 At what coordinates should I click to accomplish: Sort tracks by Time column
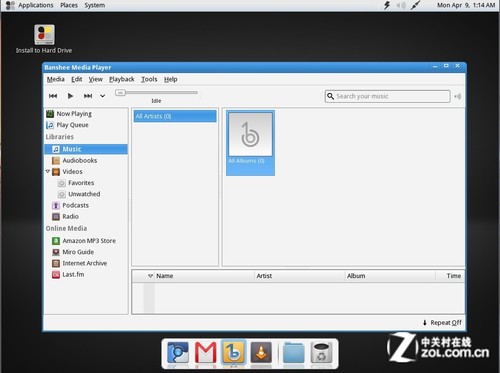pyautogui.click(x=450, y=276)
